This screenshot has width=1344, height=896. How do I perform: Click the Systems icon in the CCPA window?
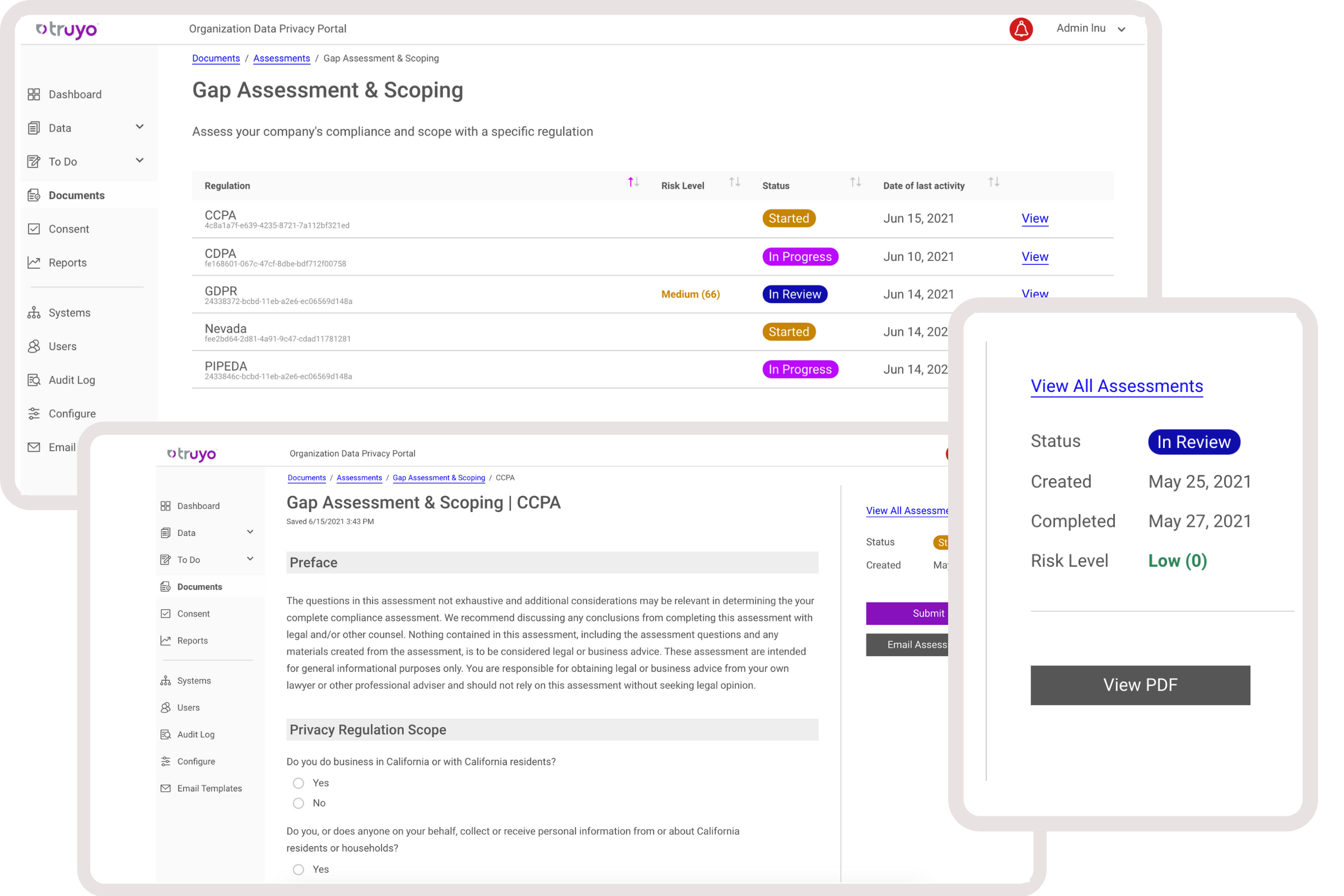[166, 680]
